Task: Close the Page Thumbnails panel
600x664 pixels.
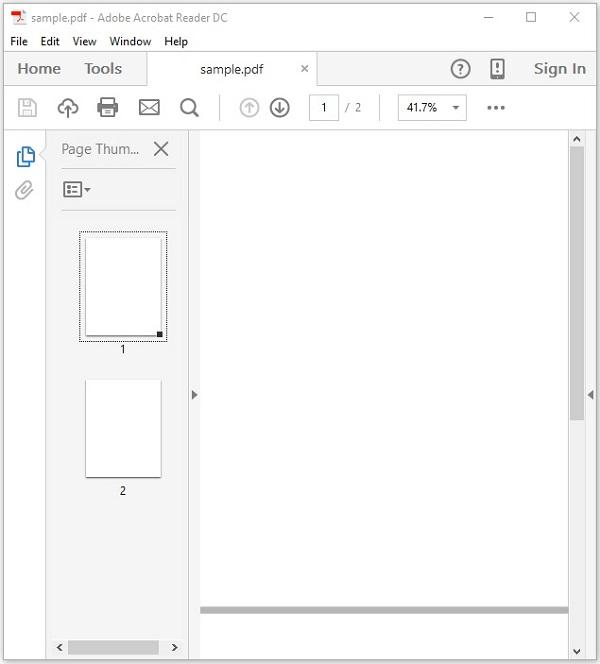Action: click(x=161, y=149)
